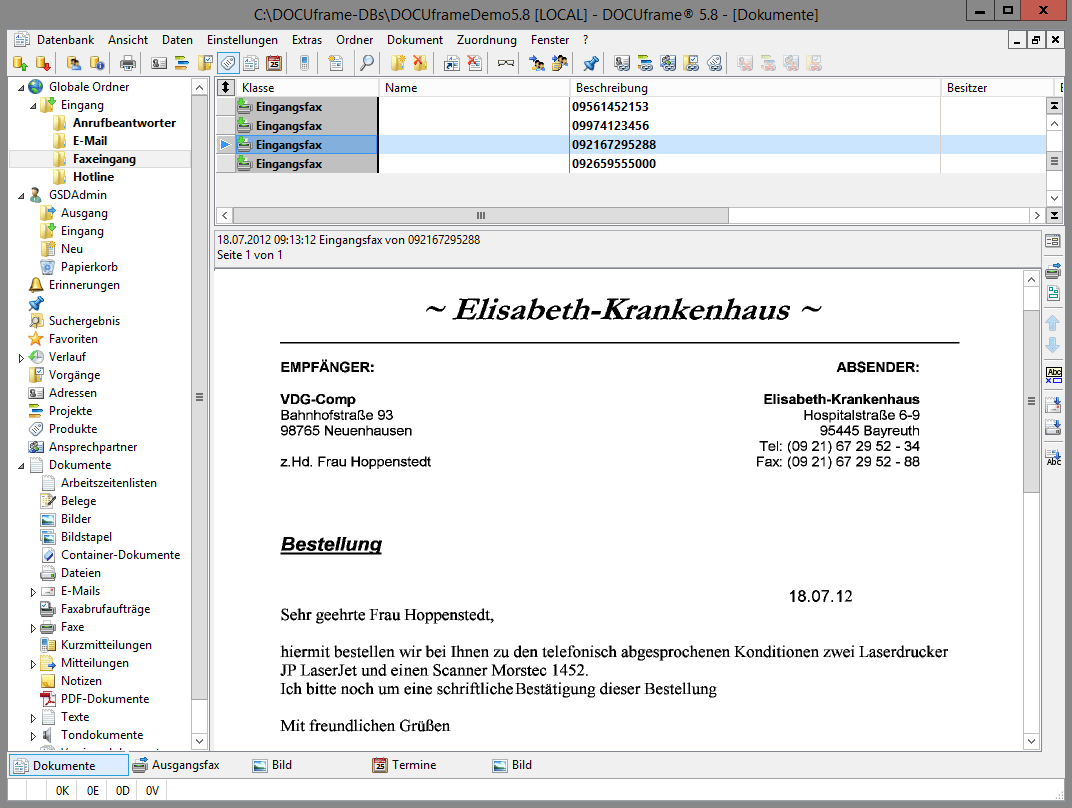Expand the Verlauf tree node
The image size is (1072, 808).
point(22,357)
